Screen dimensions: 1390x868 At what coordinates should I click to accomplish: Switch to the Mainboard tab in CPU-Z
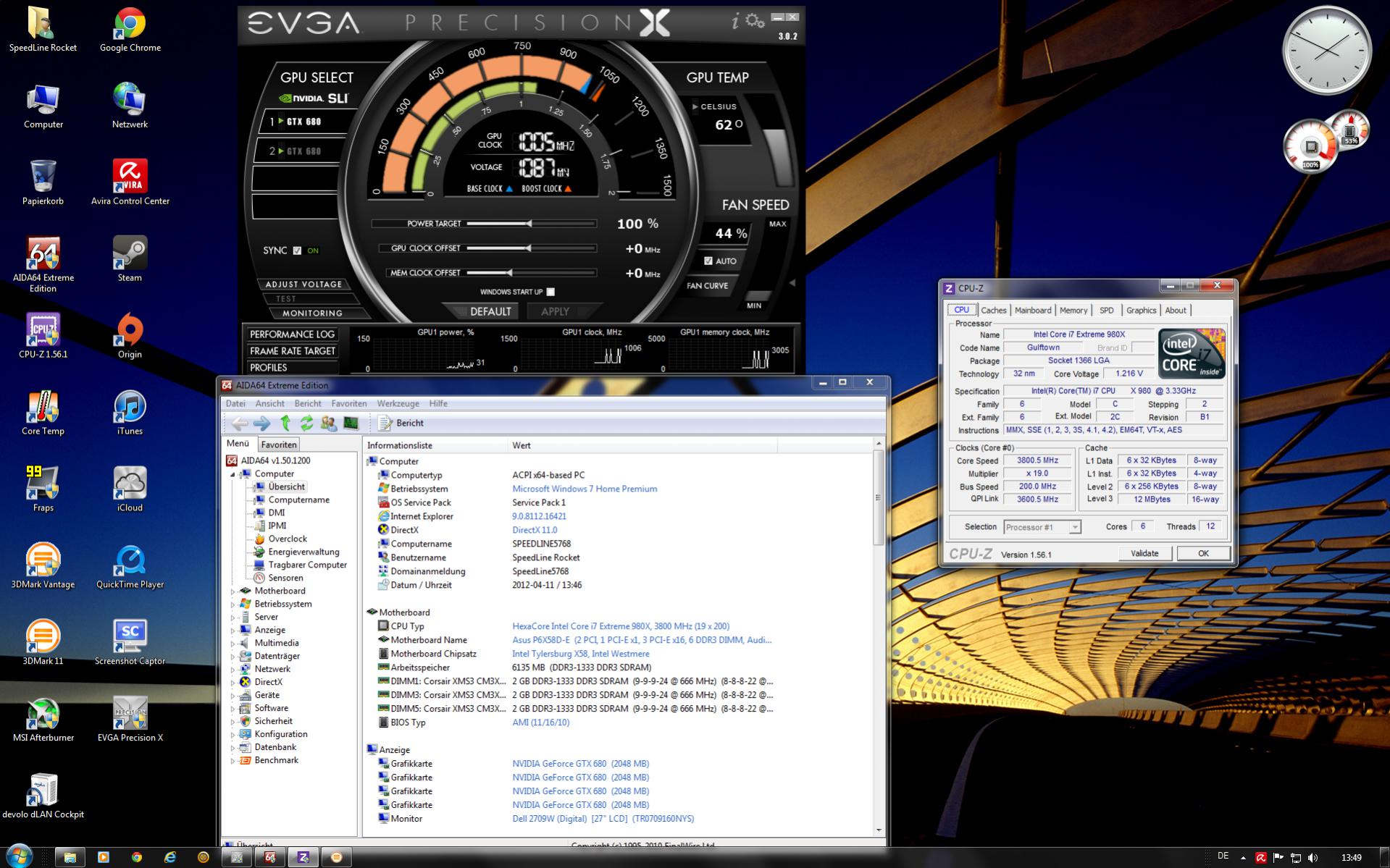coord(1033,311)
